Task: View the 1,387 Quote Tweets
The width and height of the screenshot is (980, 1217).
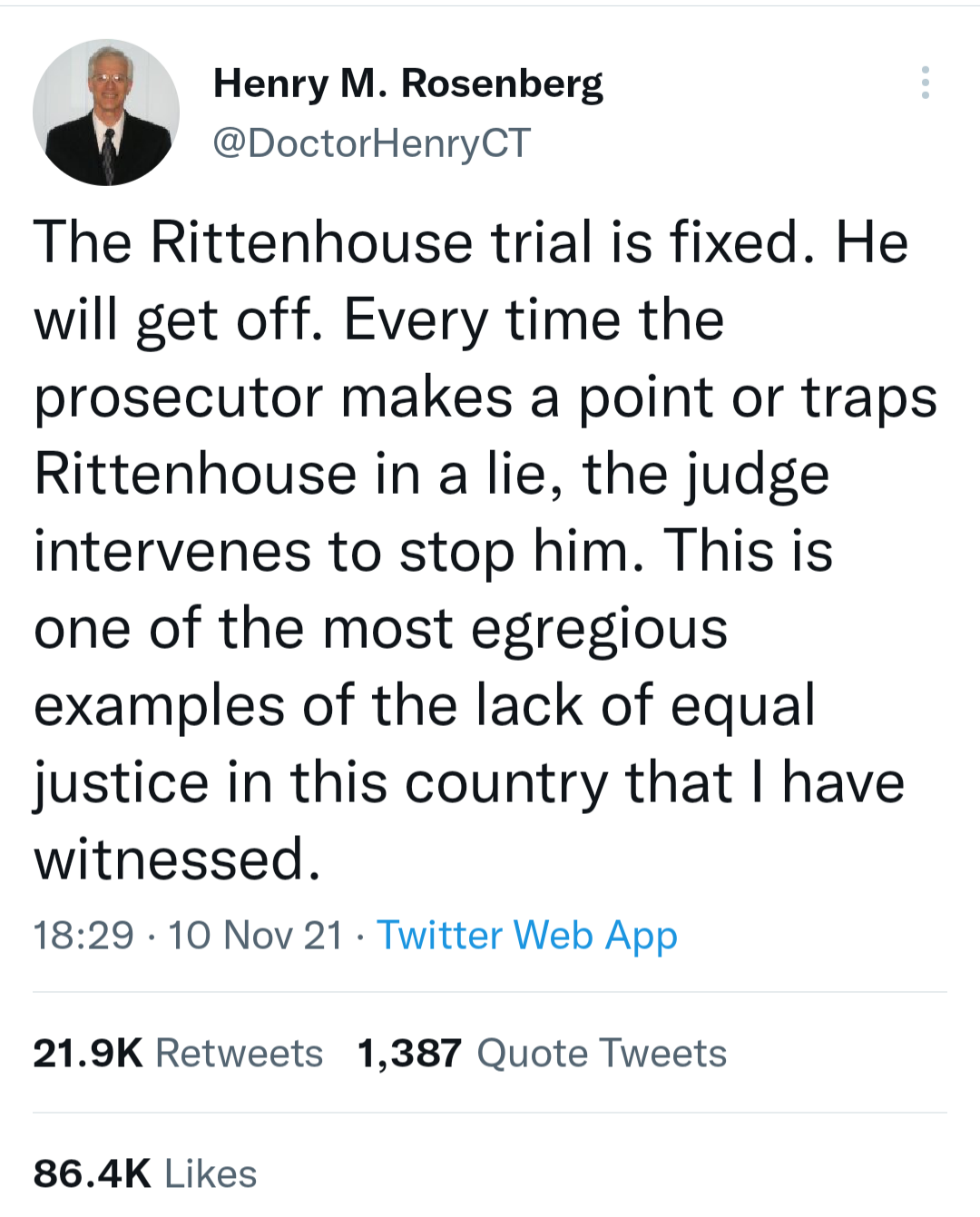Action: pos(542,1054)
